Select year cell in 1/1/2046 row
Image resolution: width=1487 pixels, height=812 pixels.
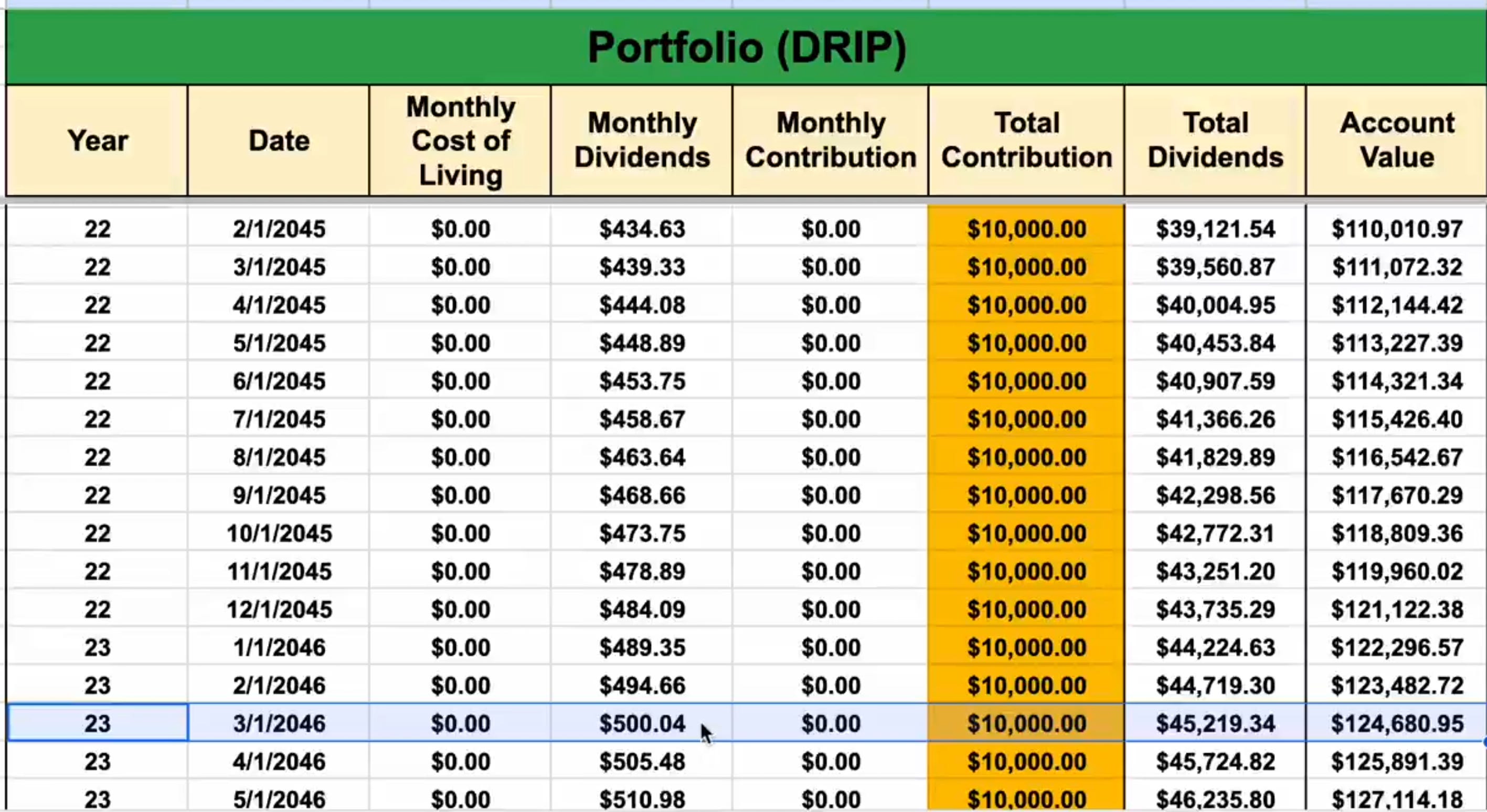[x=97, y=647]
